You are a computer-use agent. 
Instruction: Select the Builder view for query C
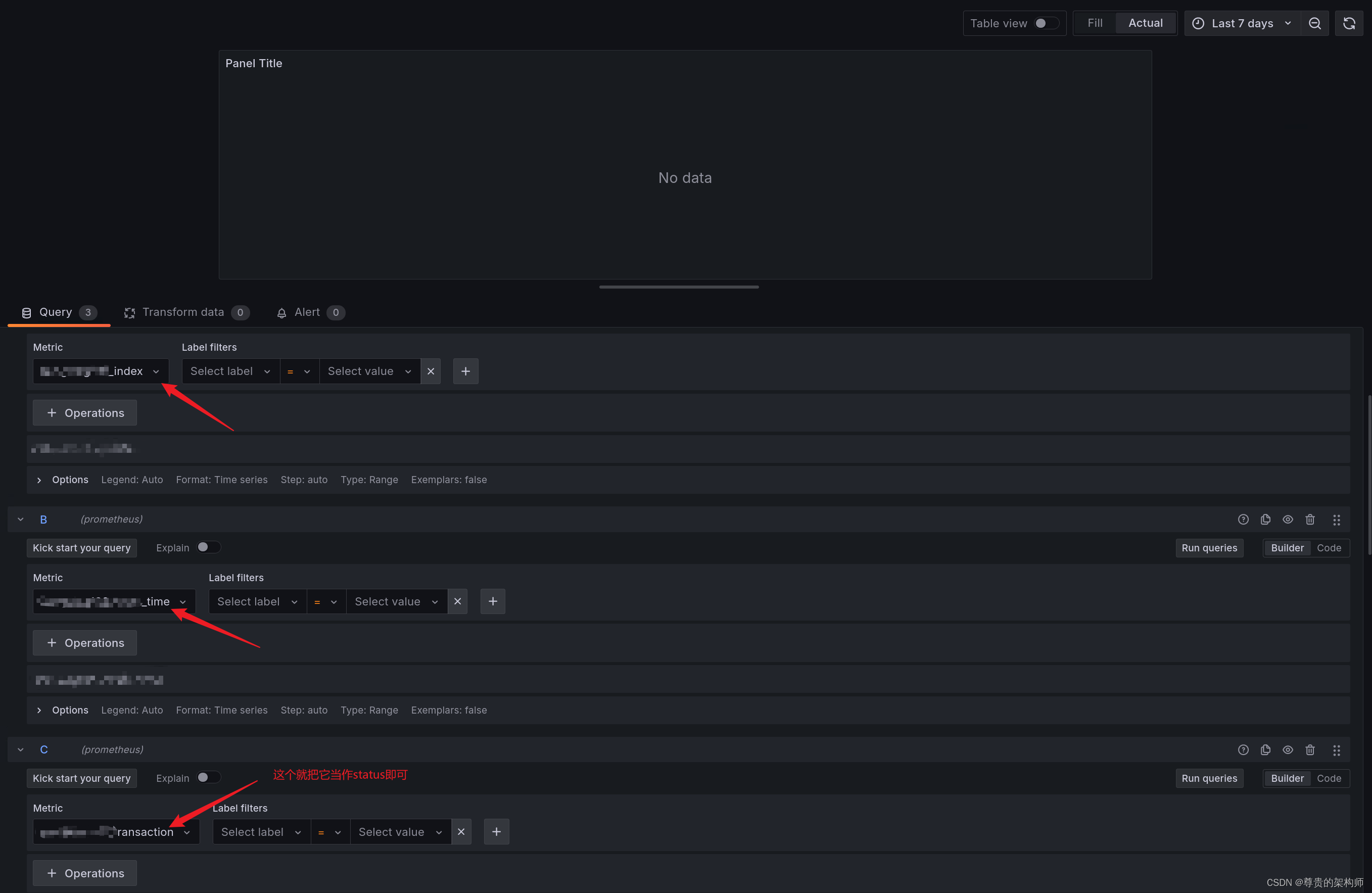[x=1287, y=778]
